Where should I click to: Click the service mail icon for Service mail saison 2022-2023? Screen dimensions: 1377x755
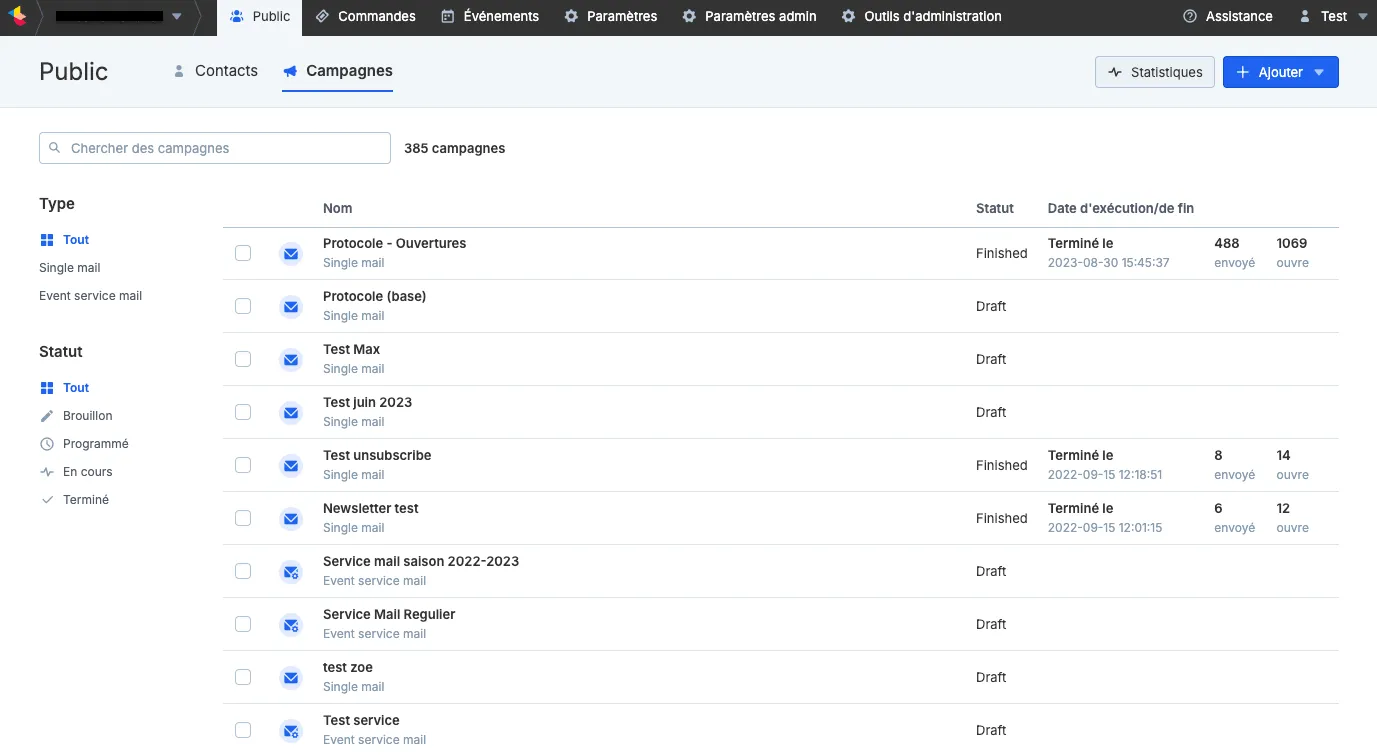[291, 572]
